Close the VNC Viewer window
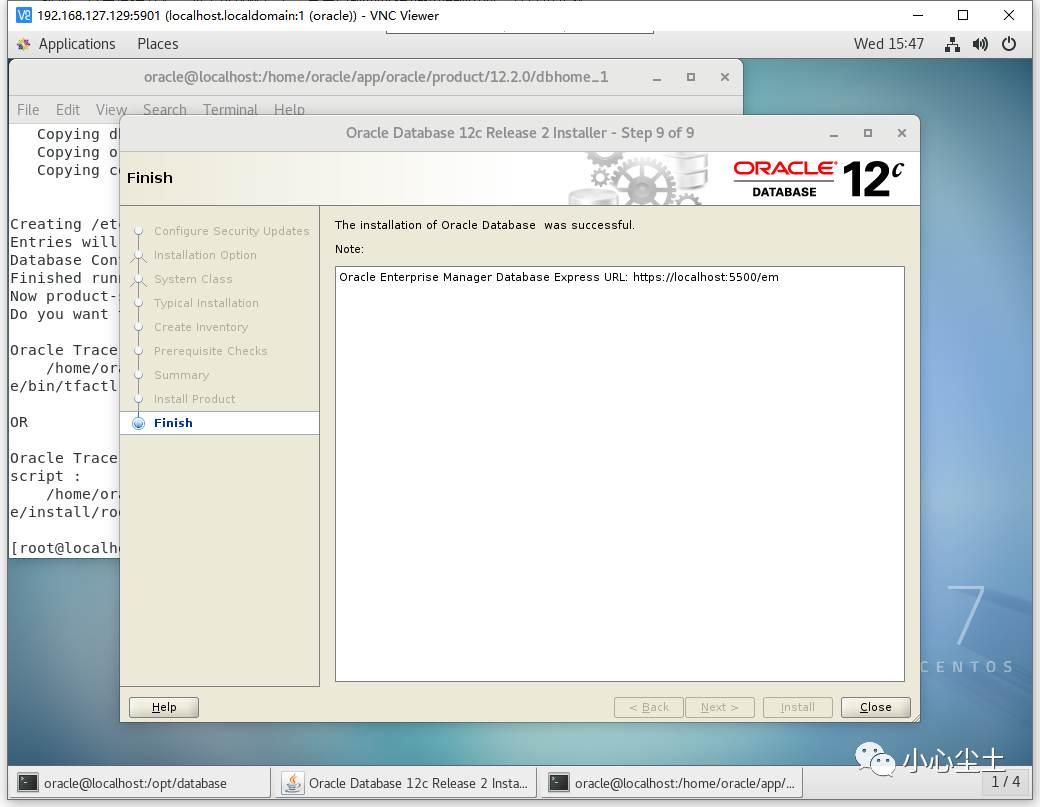 [x=1009, y=15]
